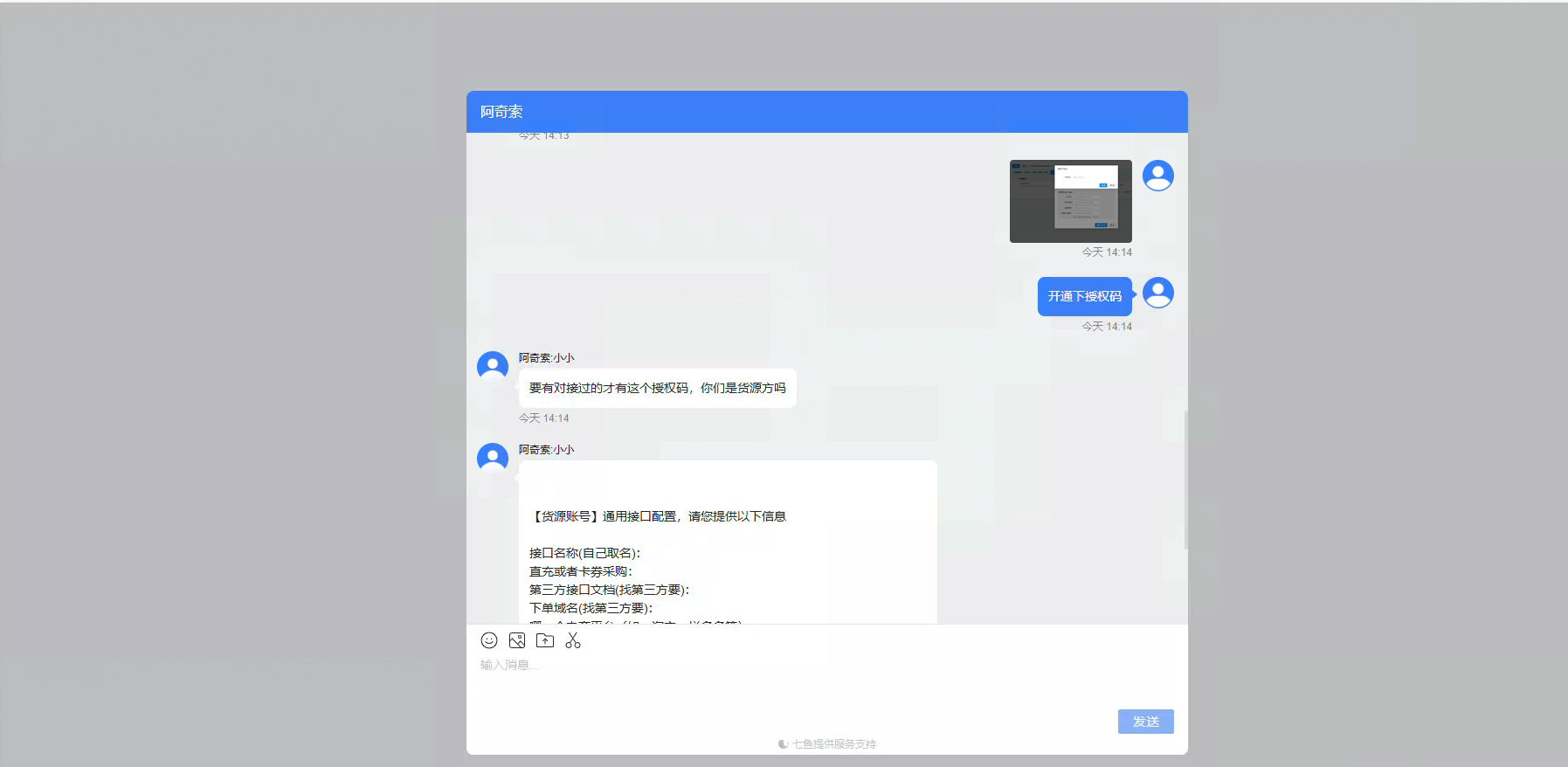The width and height of the screenshot is (1568, 767).
Task: Click the 今天 14:14 timestamp under the screenshot
Action: point(1106,252)
